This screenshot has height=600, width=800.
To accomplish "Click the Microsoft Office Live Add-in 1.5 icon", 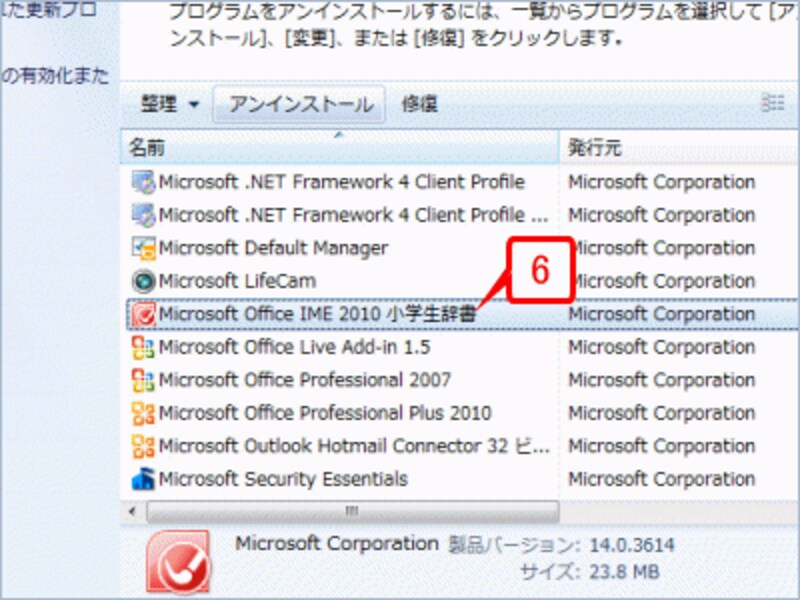I will [x=143, y=347].
